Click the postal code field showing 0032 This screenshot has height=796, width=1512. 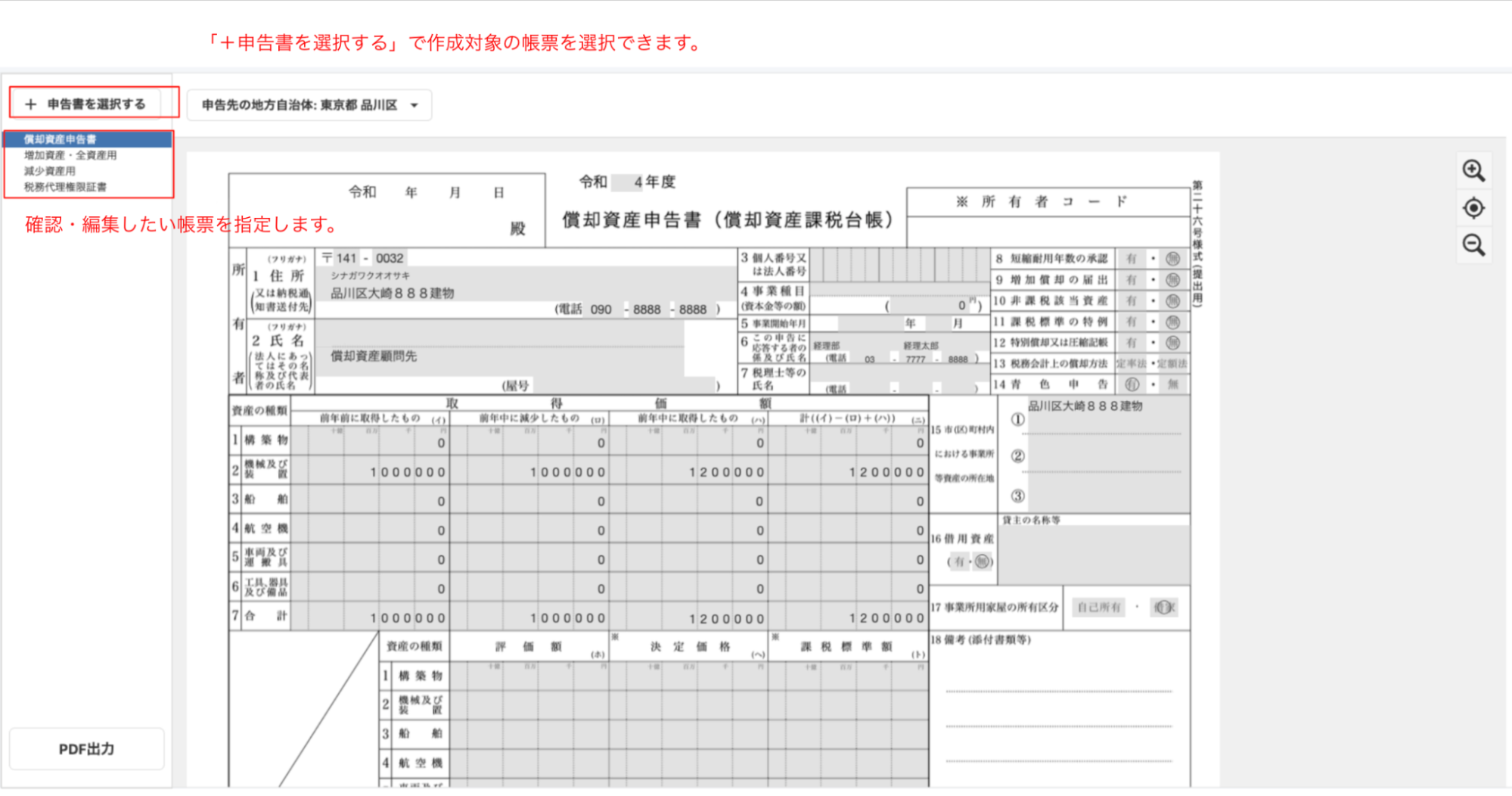click(390, 258)
